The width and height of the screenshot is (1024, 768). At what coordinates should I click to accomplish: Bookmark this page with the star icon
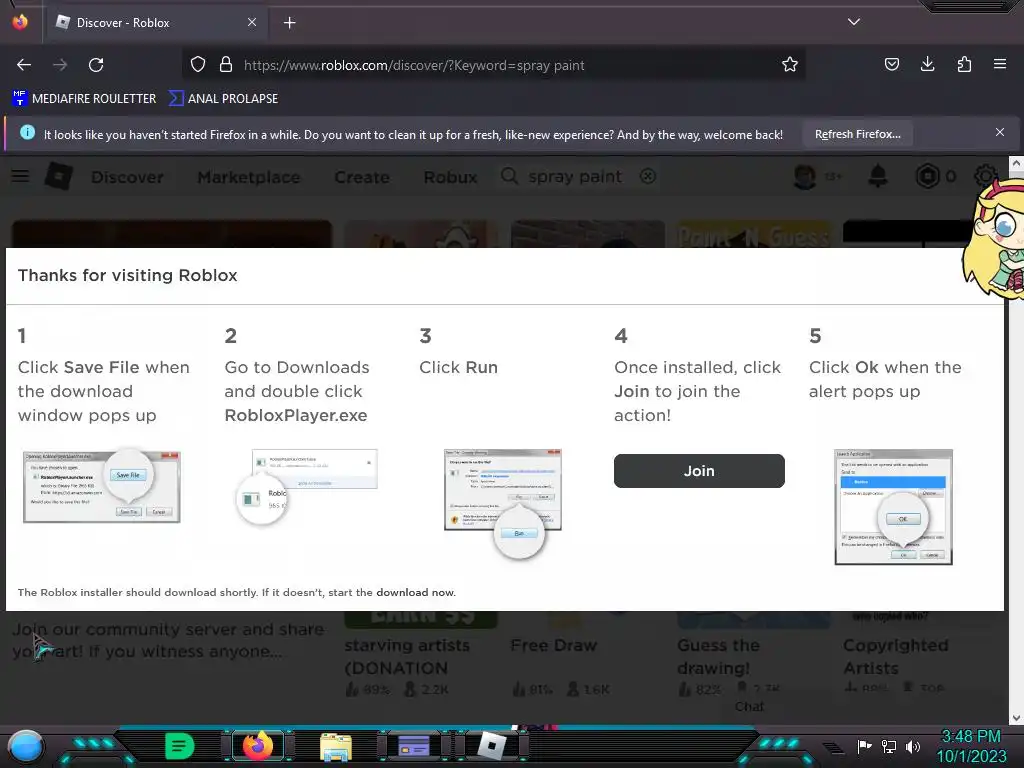point(790,65)
